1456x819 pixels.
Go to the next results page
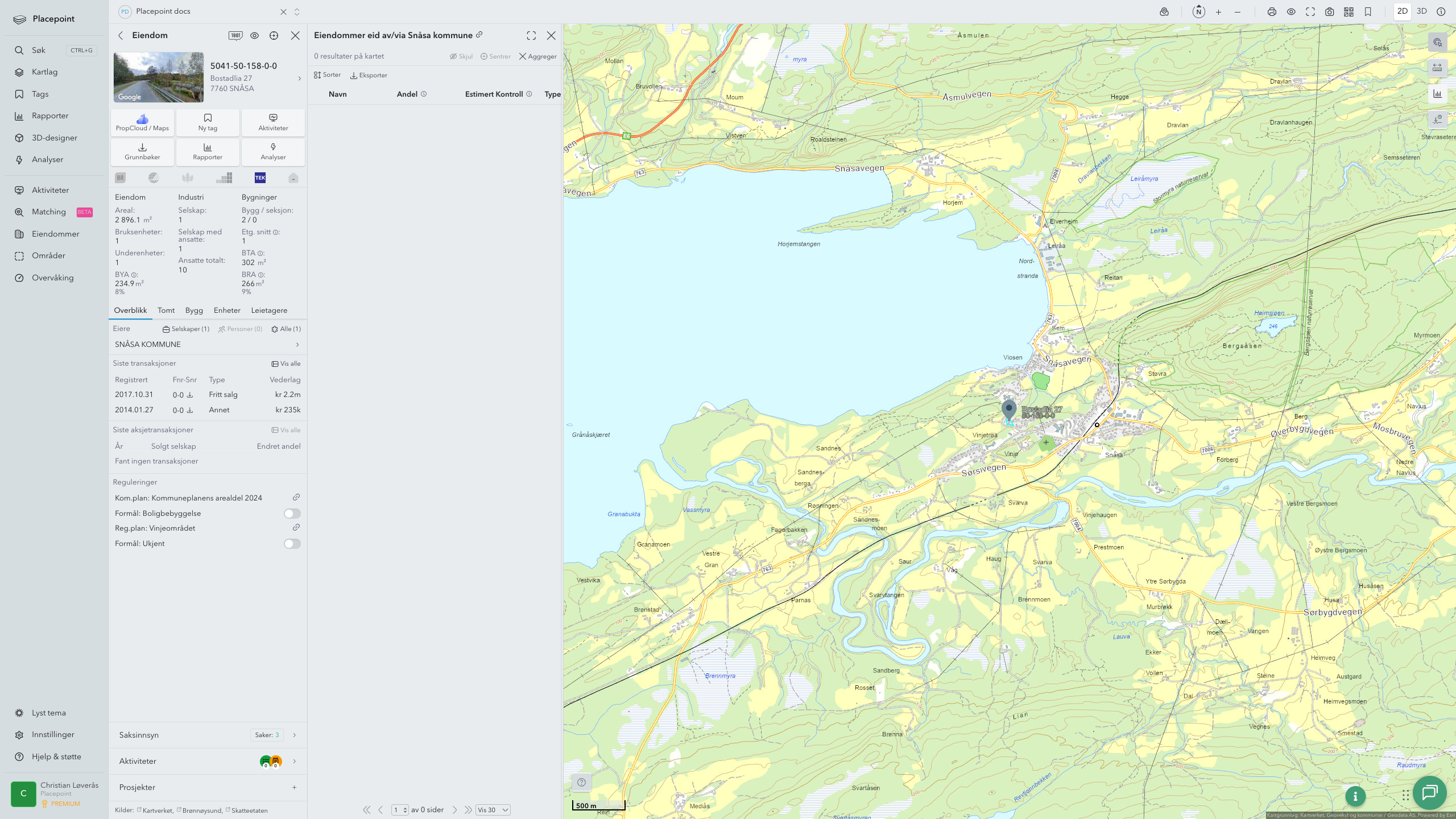click(x=454, y=810)
